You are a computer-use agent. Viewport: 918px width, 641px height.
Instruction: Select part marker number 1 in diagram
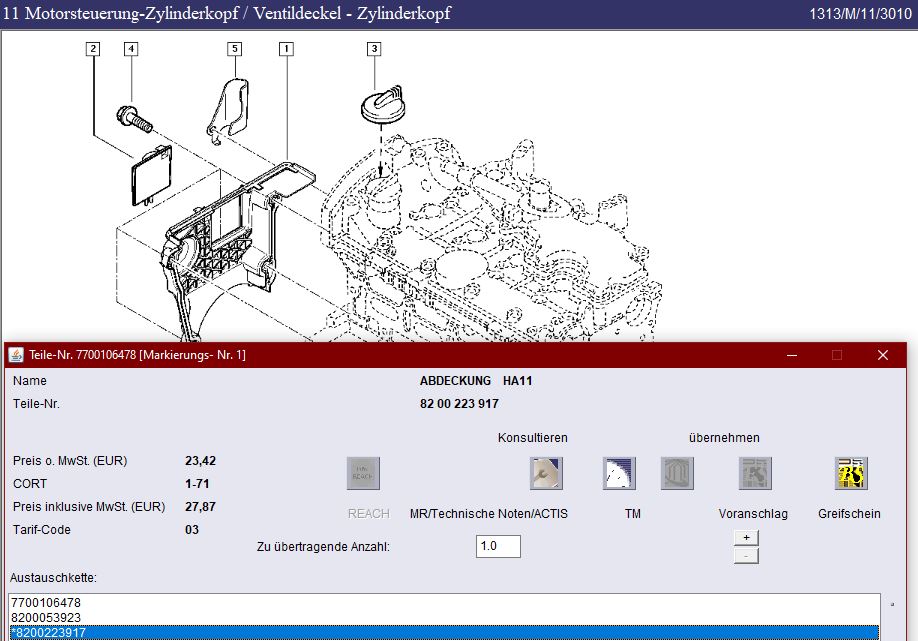coord(286,48)
